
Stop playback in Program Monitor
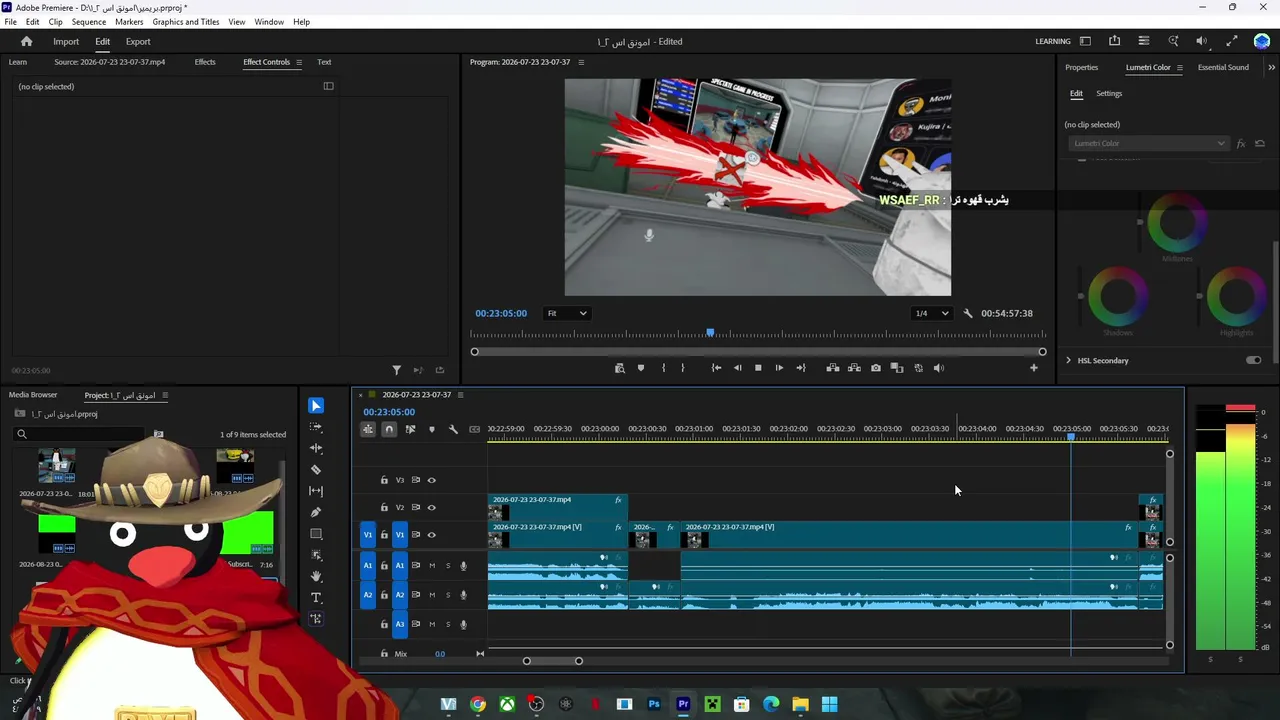pos(758,368)
